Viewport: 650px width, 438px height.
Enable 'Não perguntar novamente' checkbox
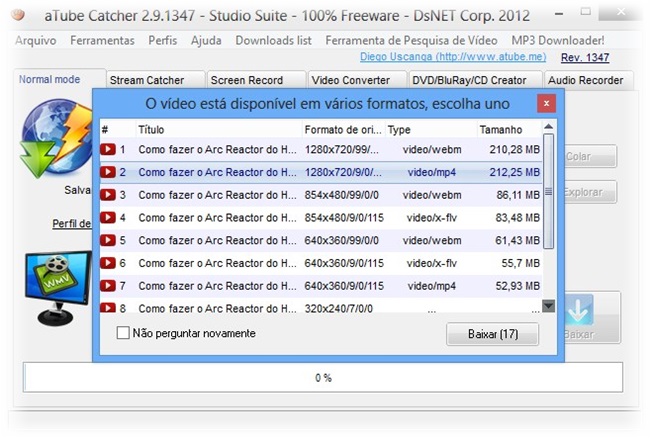coord(123,333)
